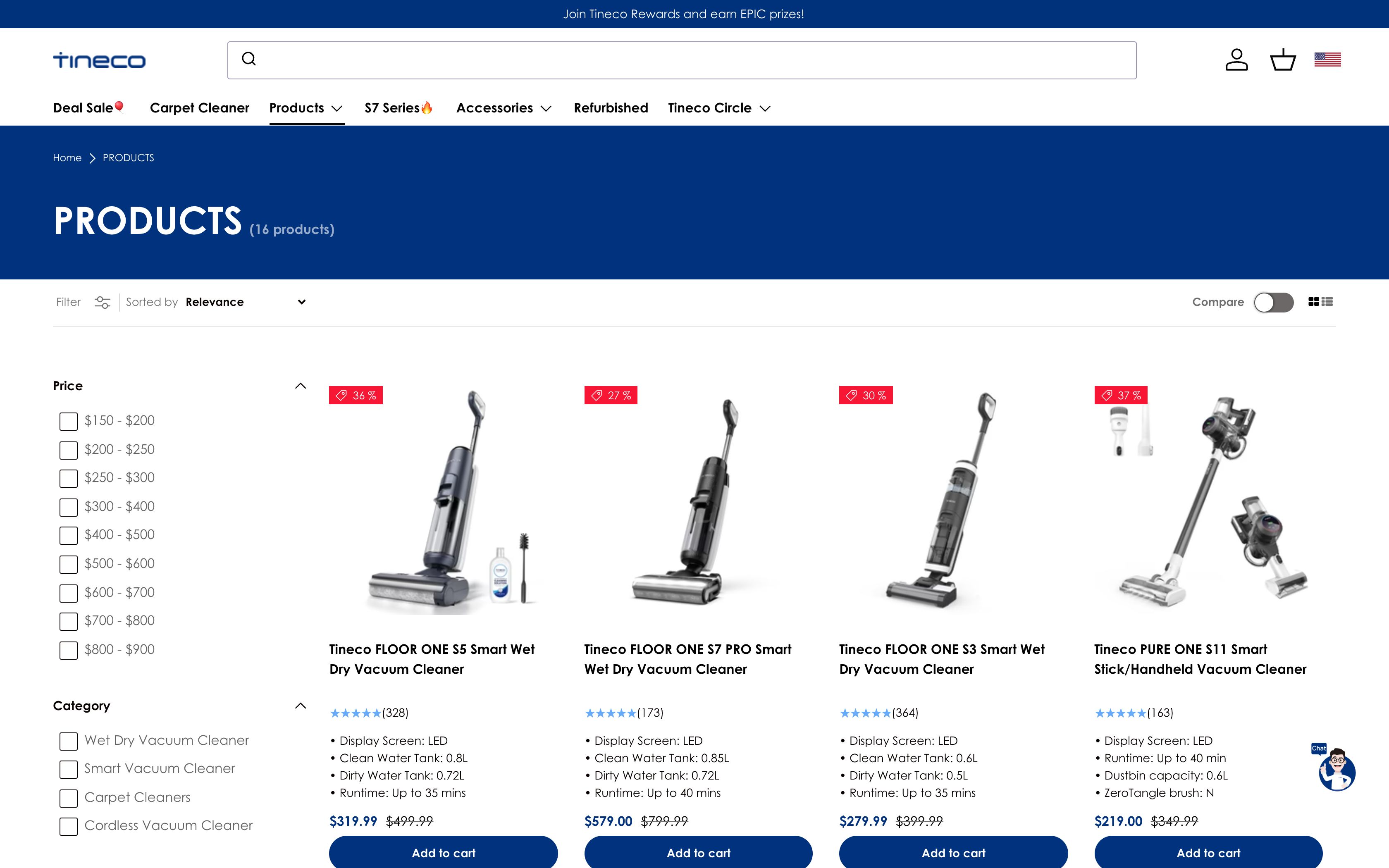Viewport: 1389px width, 868px height.
Task: Expand the Products menu
Action: pos(306,108)
